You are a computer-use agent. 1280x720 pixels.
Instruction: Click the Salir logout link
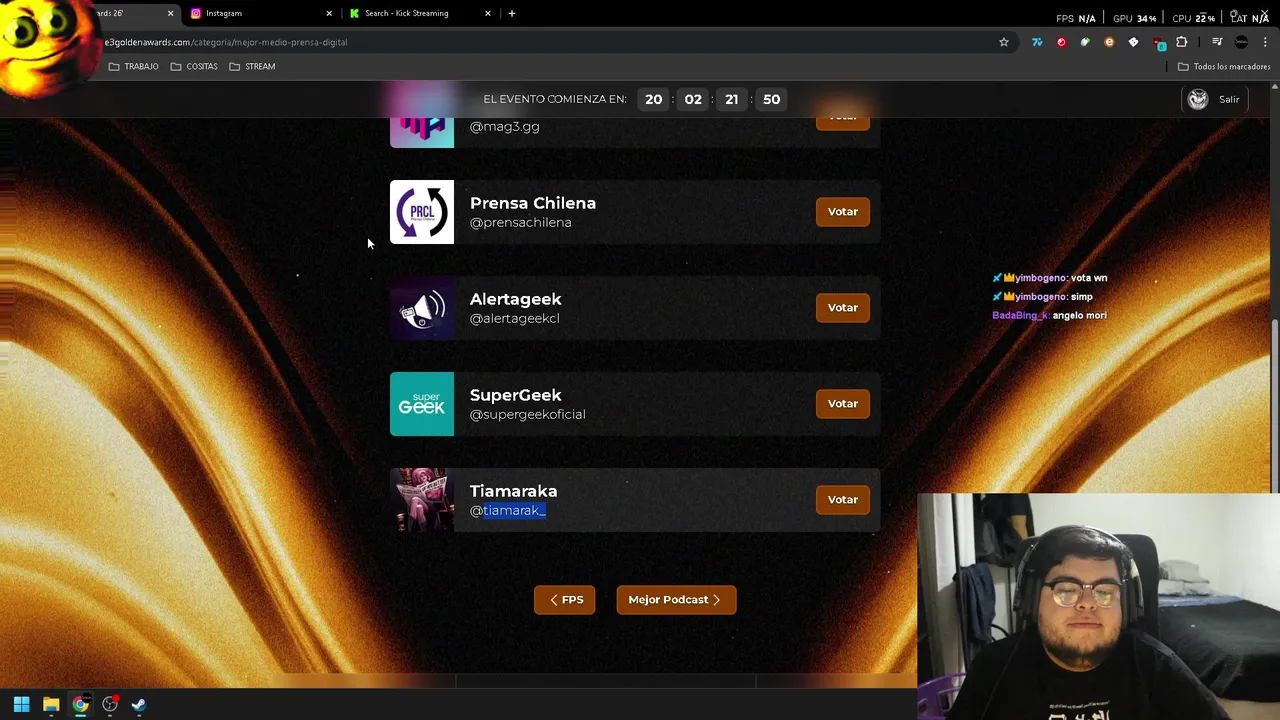[x=1229, y=99]
